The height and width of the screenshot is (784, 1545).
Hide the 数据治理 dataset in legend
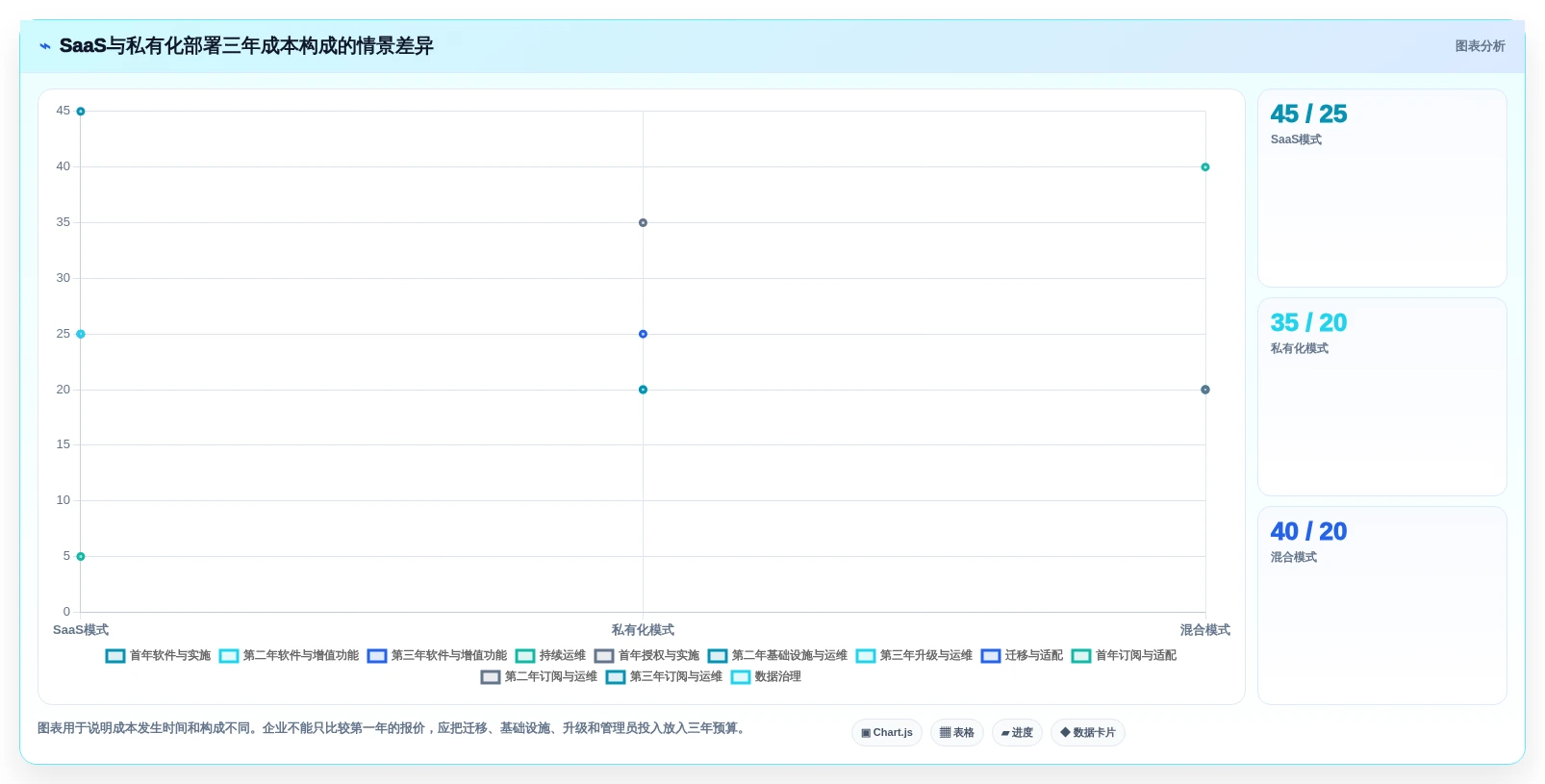766,676
